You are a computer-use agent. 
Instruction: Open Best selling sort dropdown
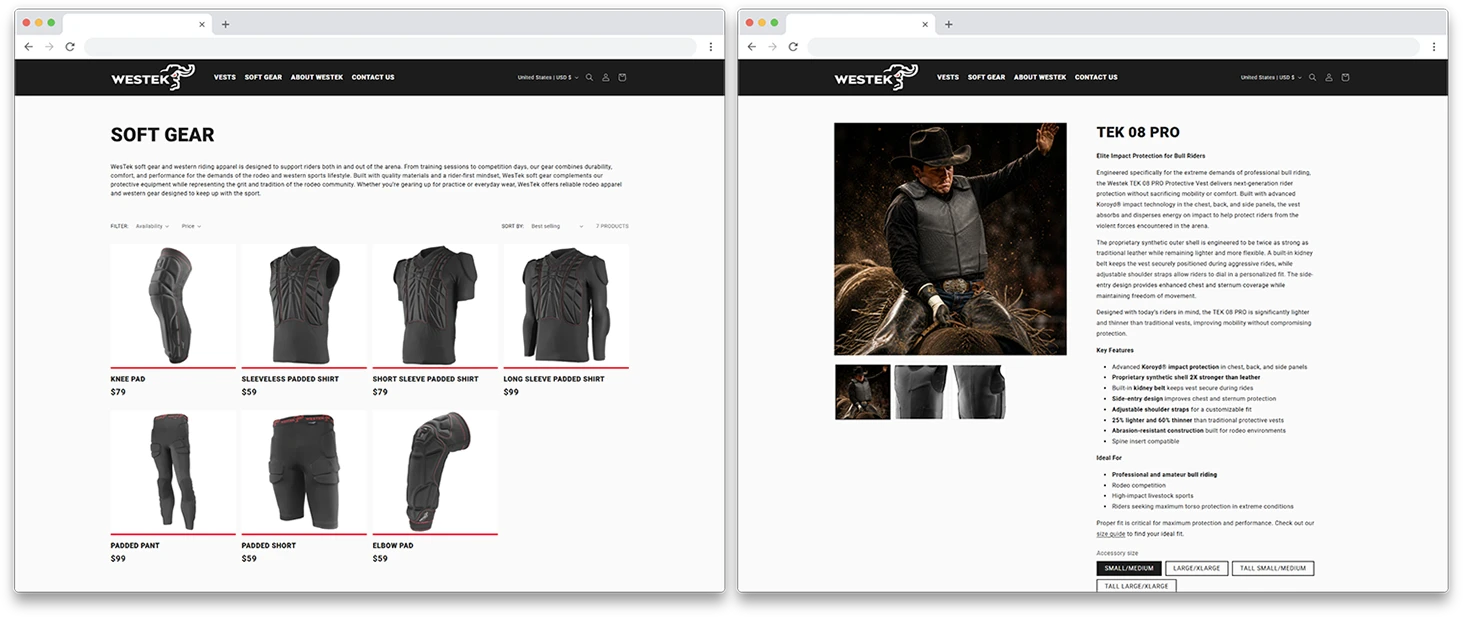click(x=557, y=226)
